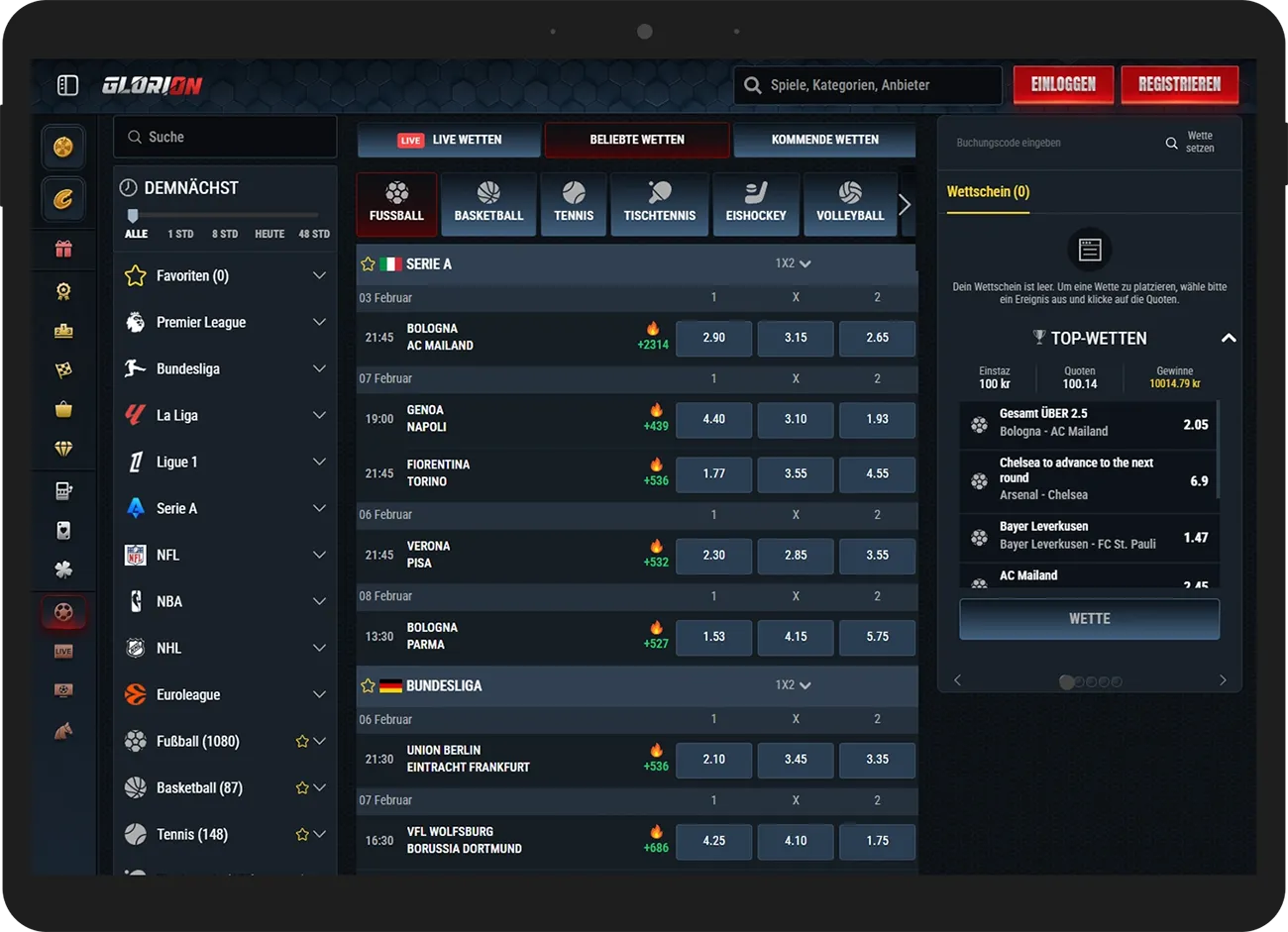Click the fire icon on Bologna AC Mailand row
Screen dimensions: 1288x932
[653, 329]
